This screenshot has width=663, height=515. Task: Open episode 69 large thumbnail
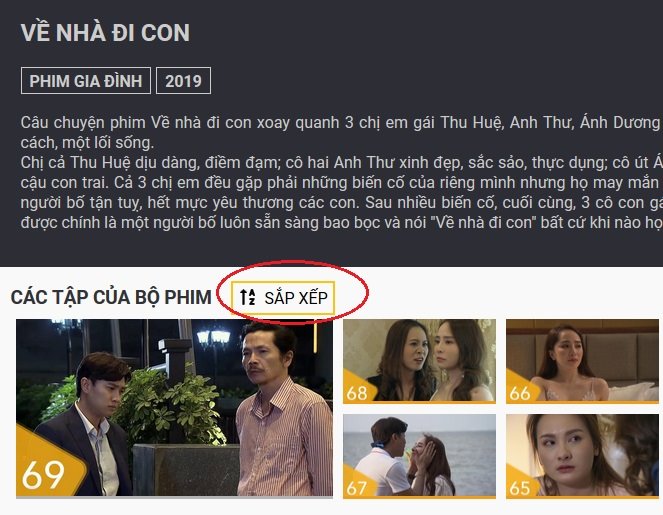pos(174,408)
